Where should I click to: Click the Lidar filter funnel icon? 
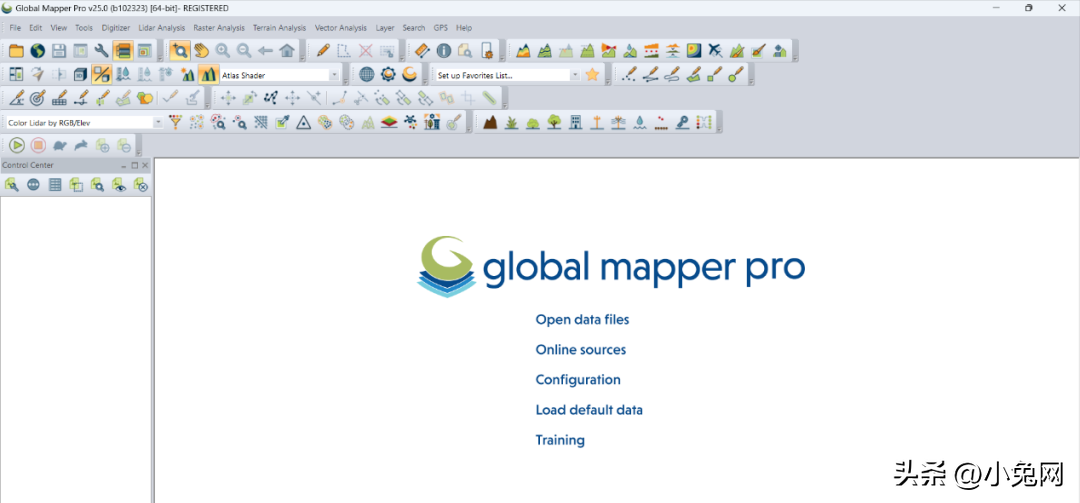click(176, 123)
